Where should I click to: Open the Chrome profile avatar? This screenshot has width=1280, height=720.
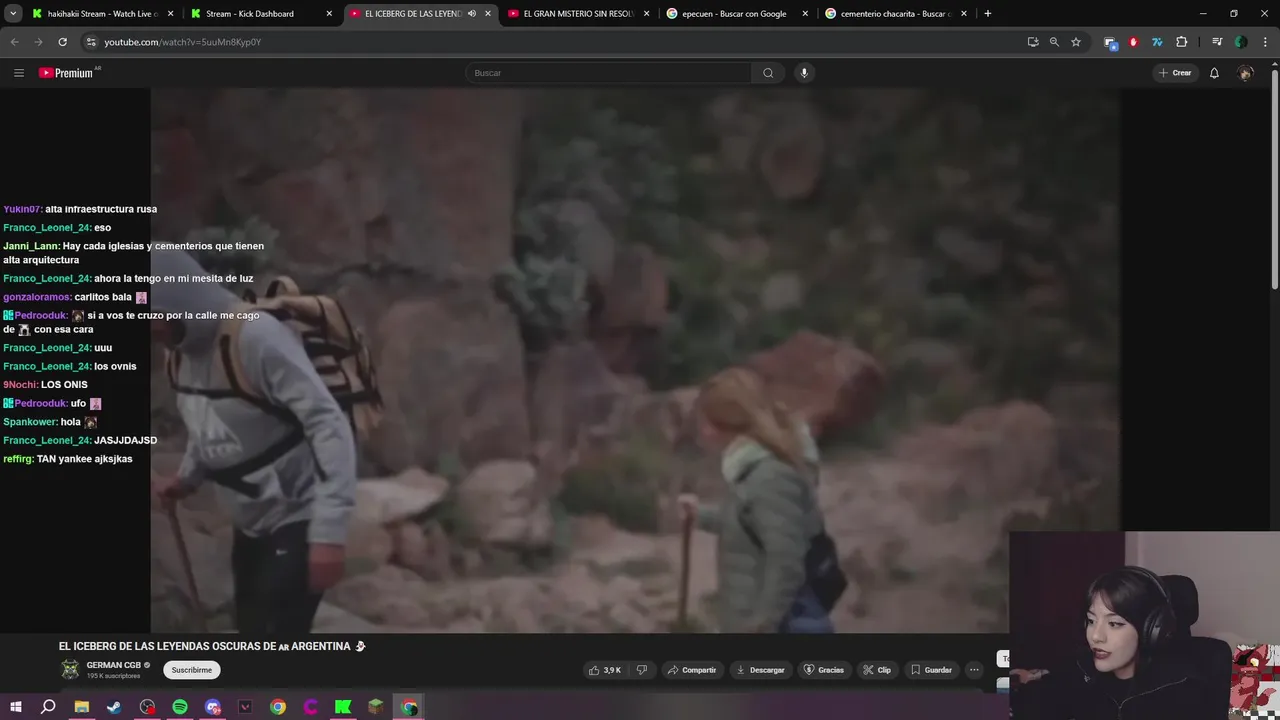[x=1241, y=42]
